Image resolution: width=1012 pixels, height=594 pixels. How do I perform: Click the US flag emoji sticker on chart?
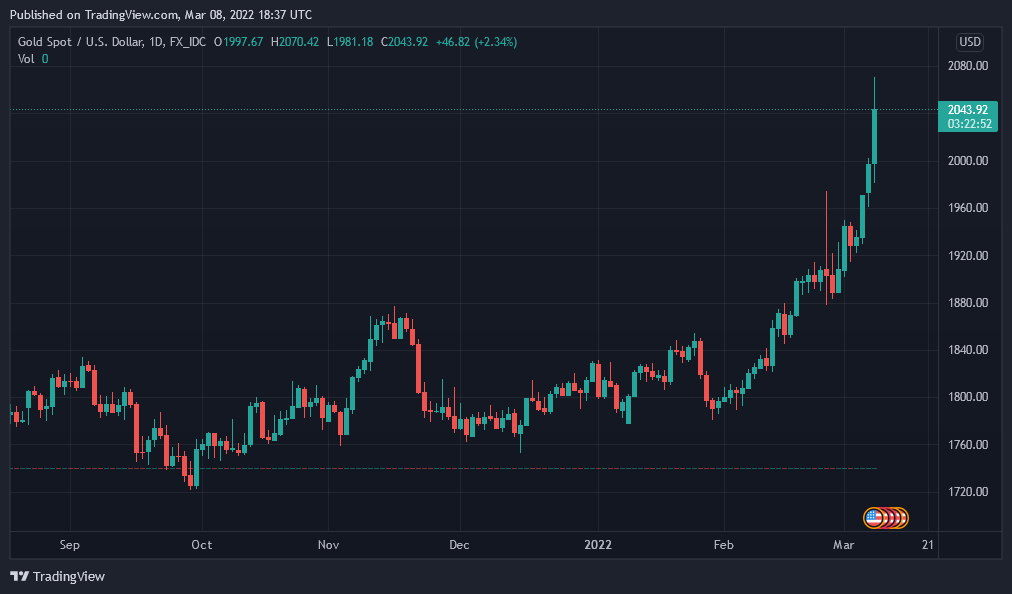coord(886,516)
